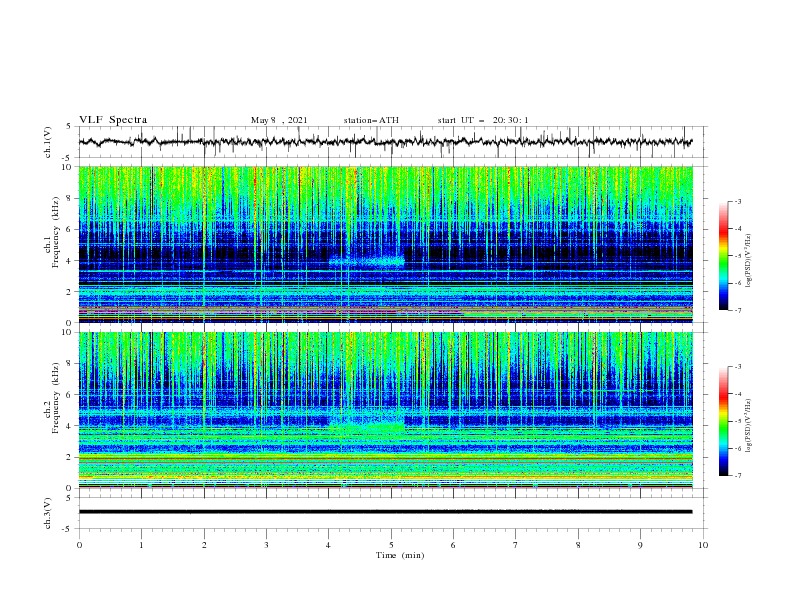792x612 pixels.
Task: Click the '-7' label on ch.1 colorbar
Action: [x=737, y=310]
